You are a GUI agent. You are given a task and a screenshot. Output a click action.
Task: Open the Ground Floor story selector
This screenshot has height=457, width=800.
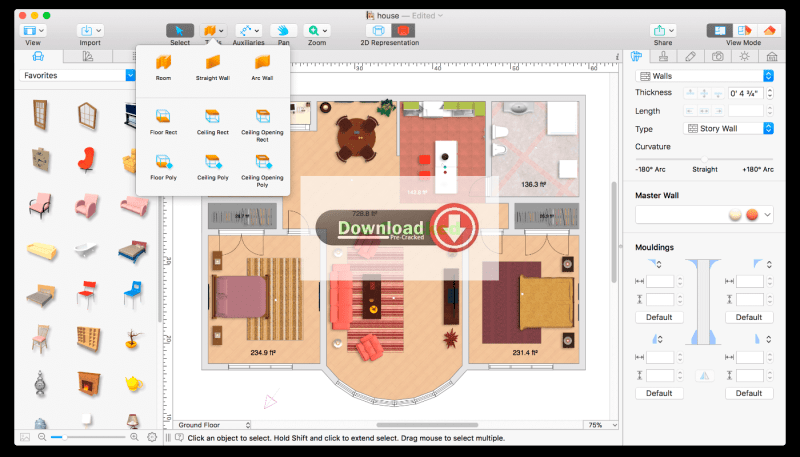click(213, 425)
